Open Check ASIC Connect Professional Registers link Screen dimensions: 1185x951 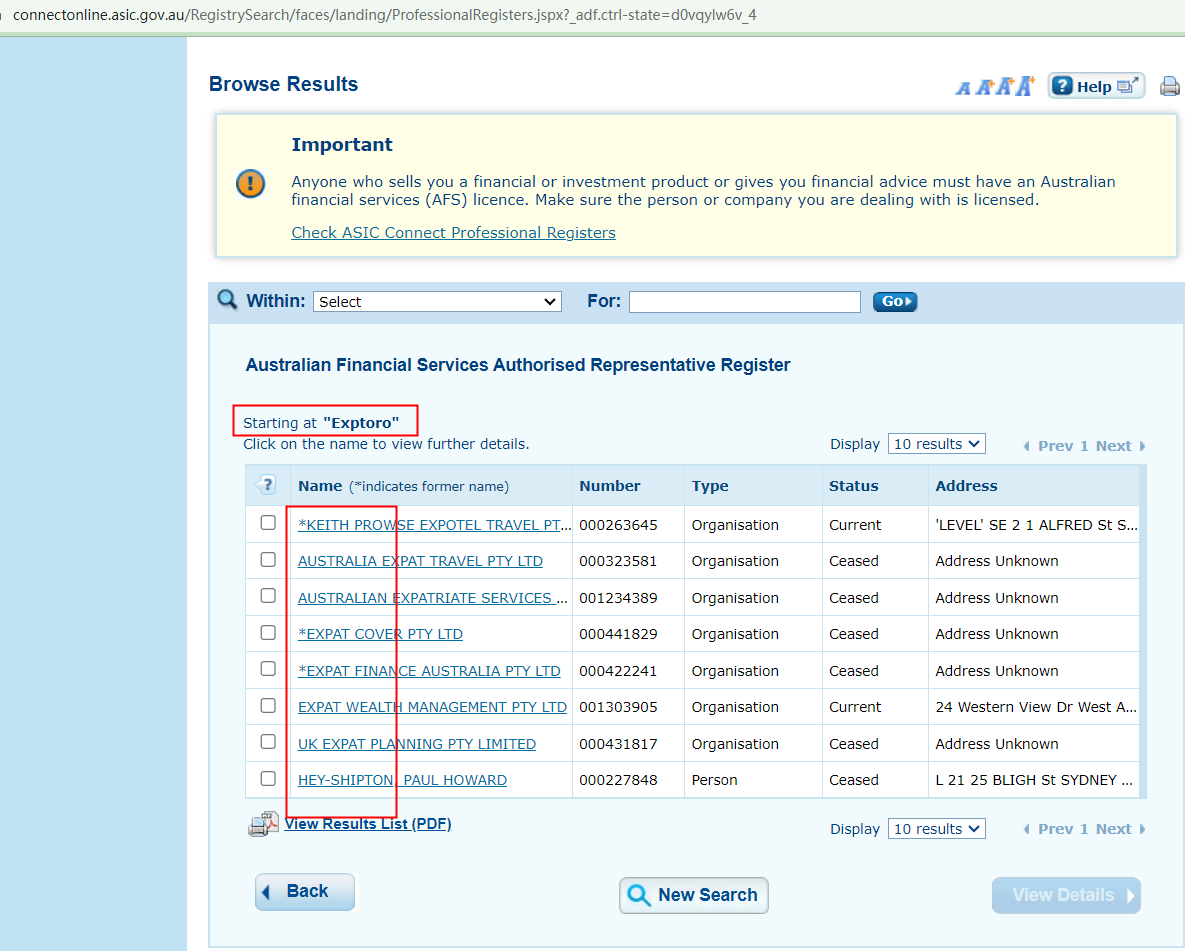(x=453, y=233)
